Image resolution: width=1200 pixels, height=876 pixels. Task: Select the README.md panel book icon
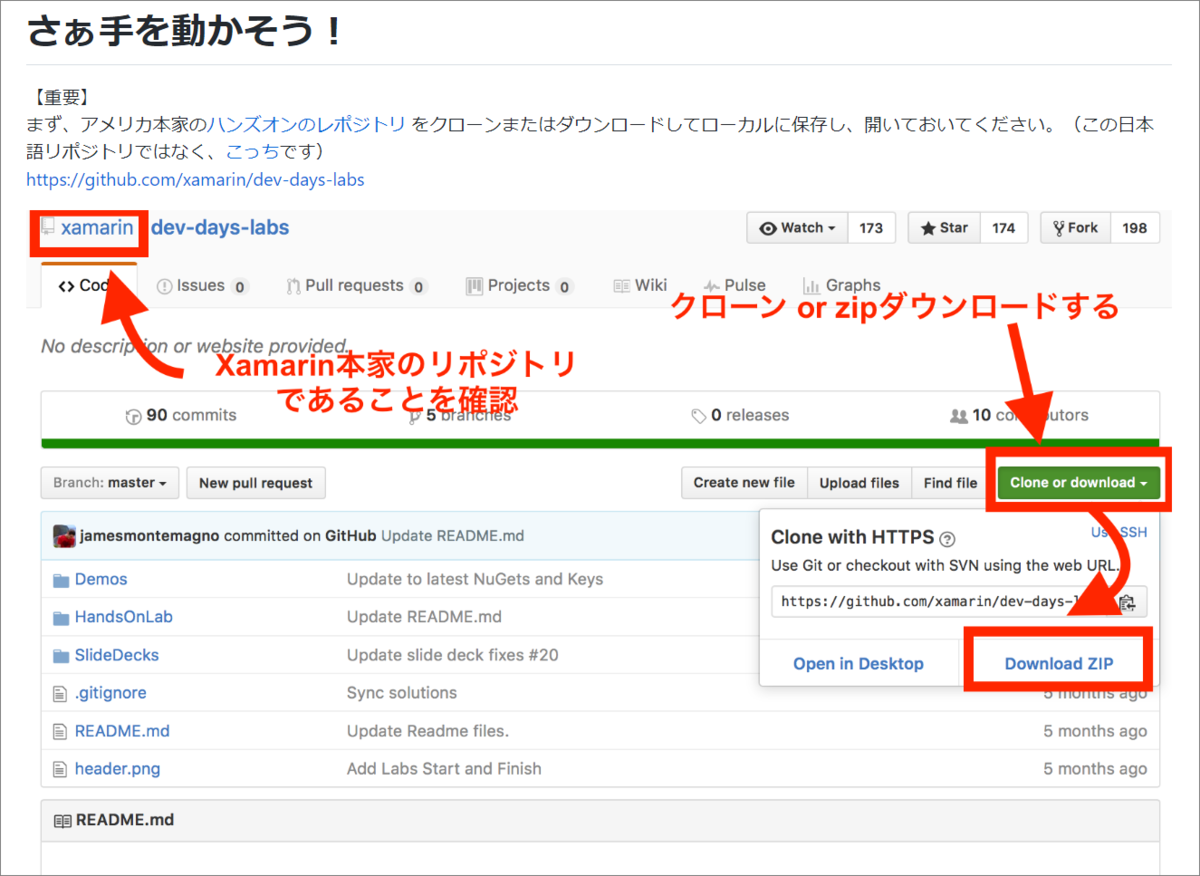pos(62,820)
